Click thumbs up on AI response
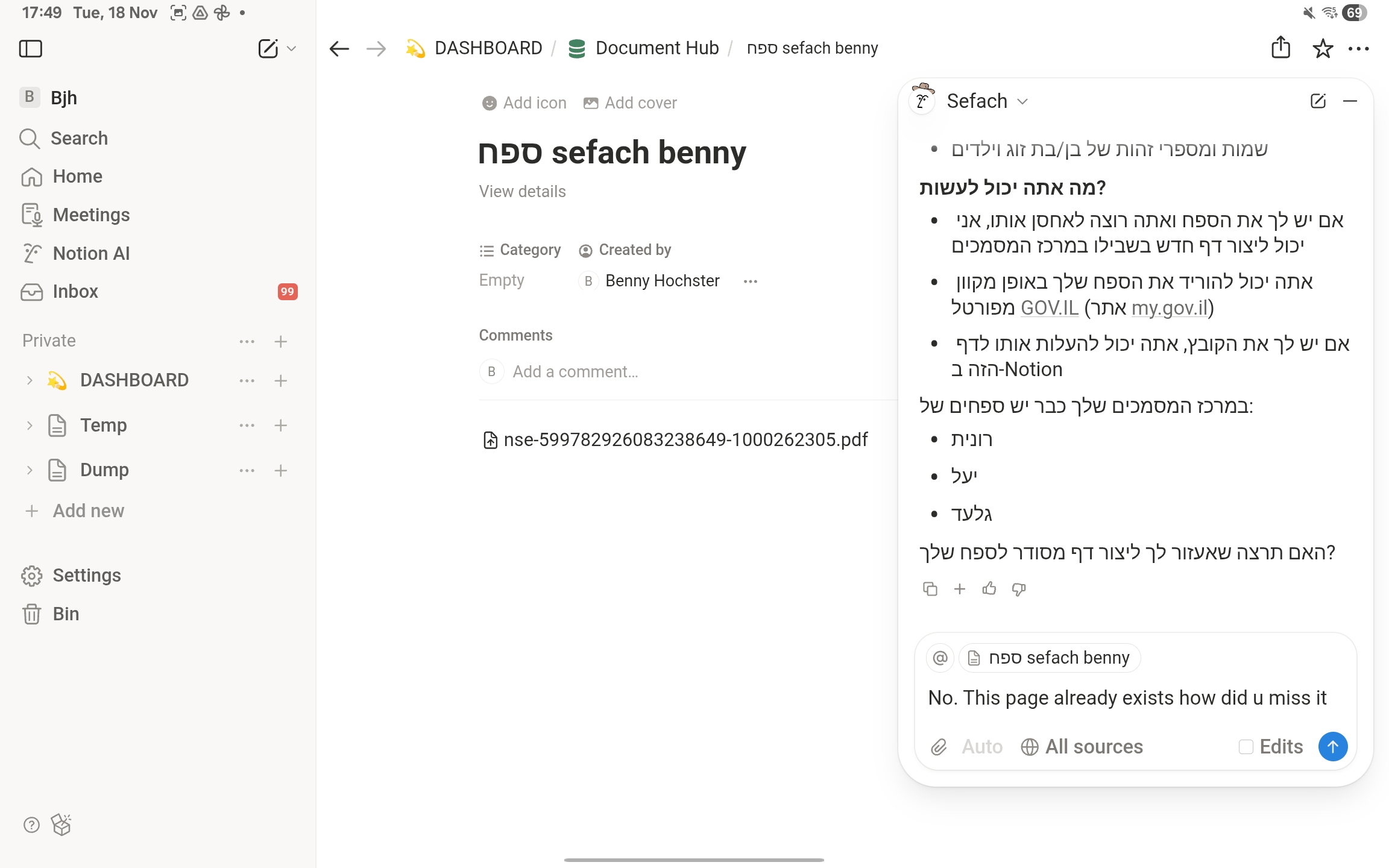1389x868 pixels. (x=989, y=589)
